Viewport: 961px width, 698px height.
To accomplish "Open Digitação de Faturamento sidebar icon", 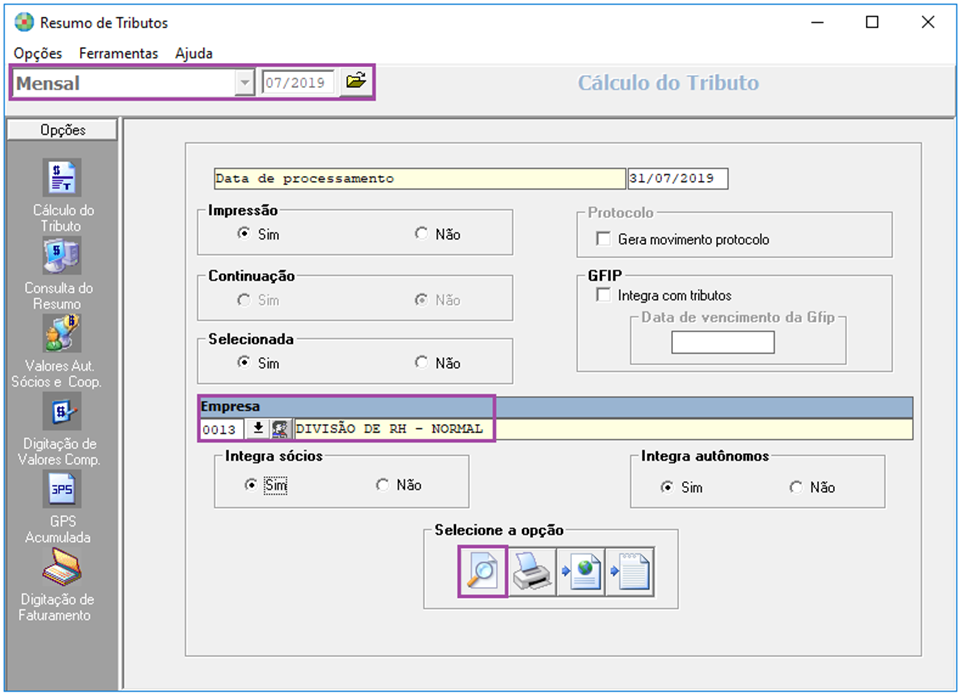I will [x=62, y=567].
